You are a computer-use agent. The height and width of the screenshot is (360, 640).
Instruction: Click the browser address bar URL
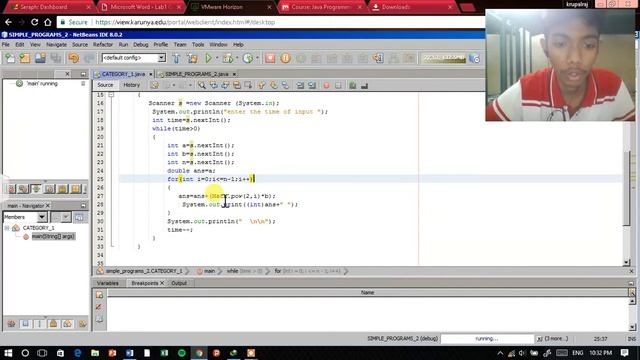pyautogui.click(x=185, y=22)
